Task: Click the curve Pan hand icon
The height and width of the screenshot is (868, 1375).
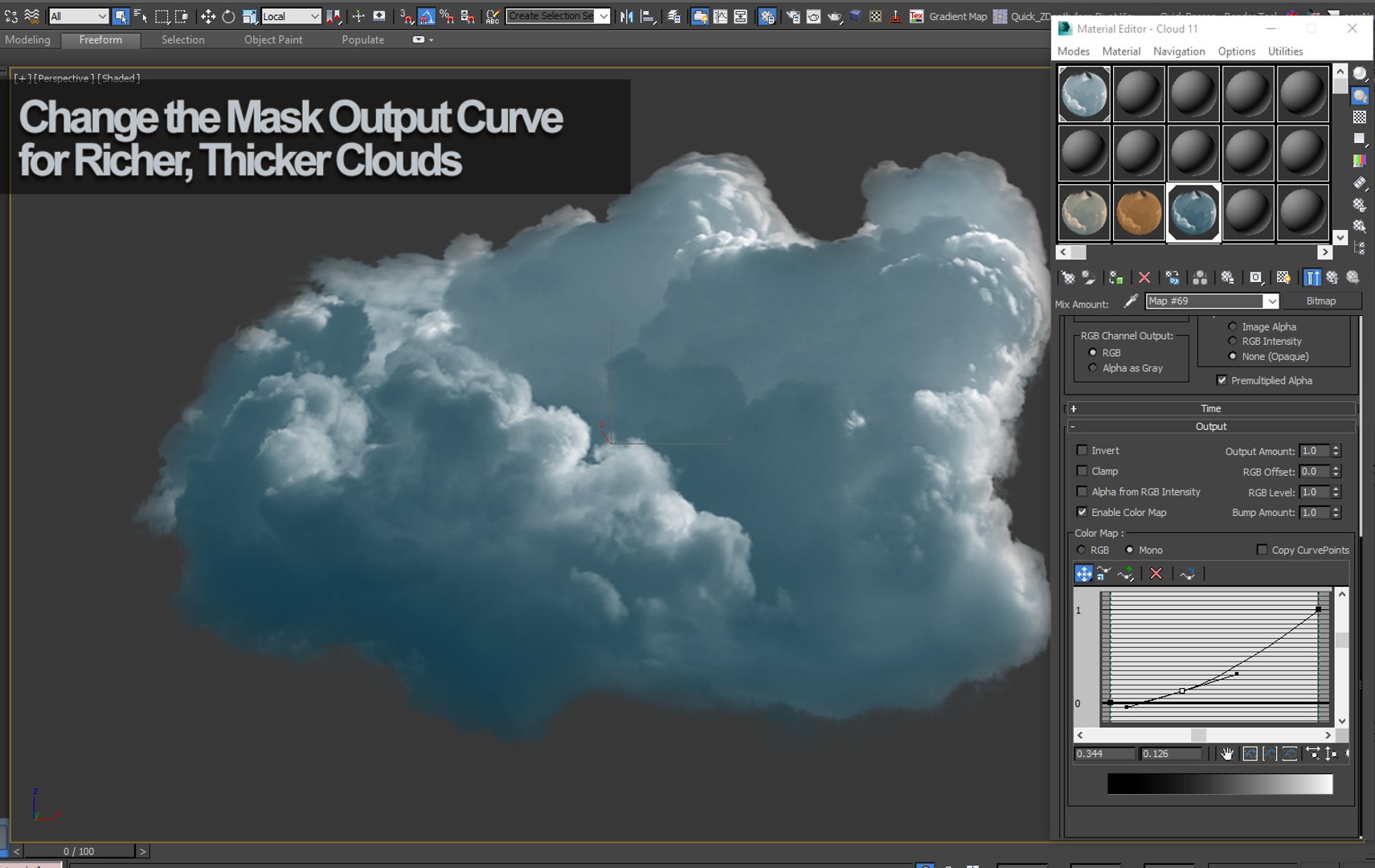Action: tap(1227, 754)
